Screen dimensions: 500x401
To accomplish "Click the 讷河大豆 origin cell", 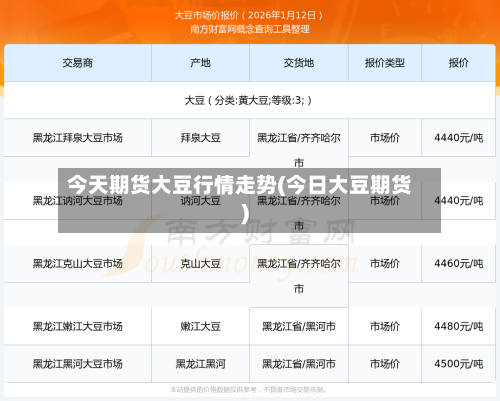I will coord(200,201).
